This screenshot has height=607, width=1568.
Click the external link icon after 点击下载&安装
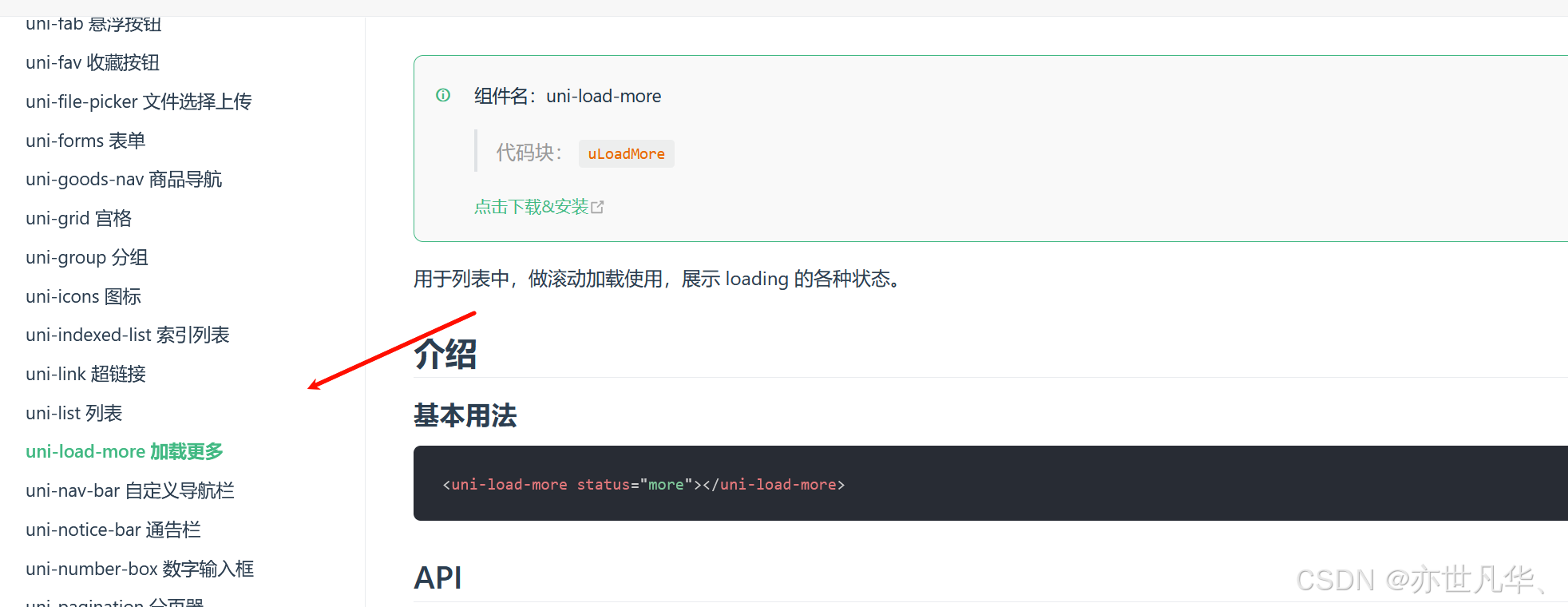pyautogui.click(x=597, y=207)
